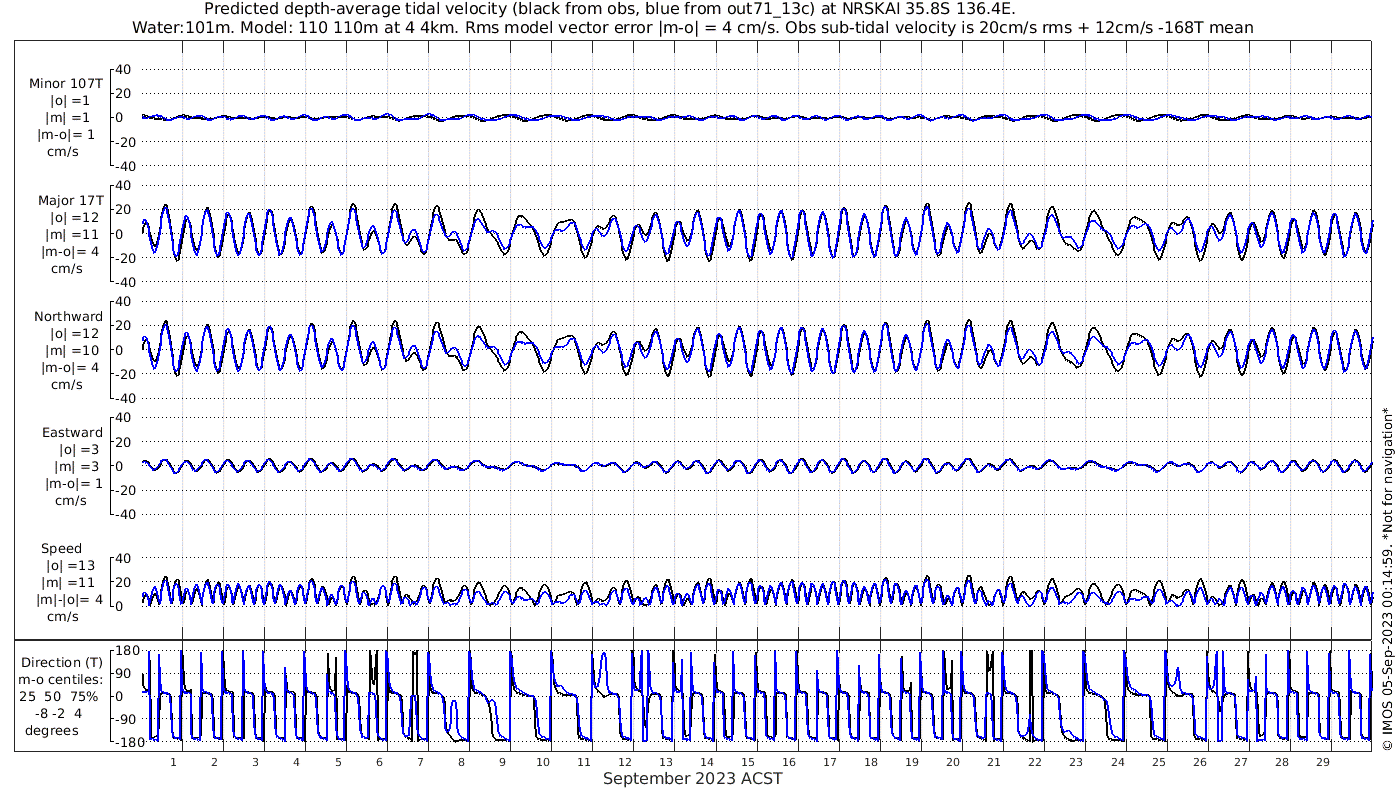The width and height of the screenshot is (1400, 800).
Task: Select day 22 on the time axis
Action: tap(1035, 762)
